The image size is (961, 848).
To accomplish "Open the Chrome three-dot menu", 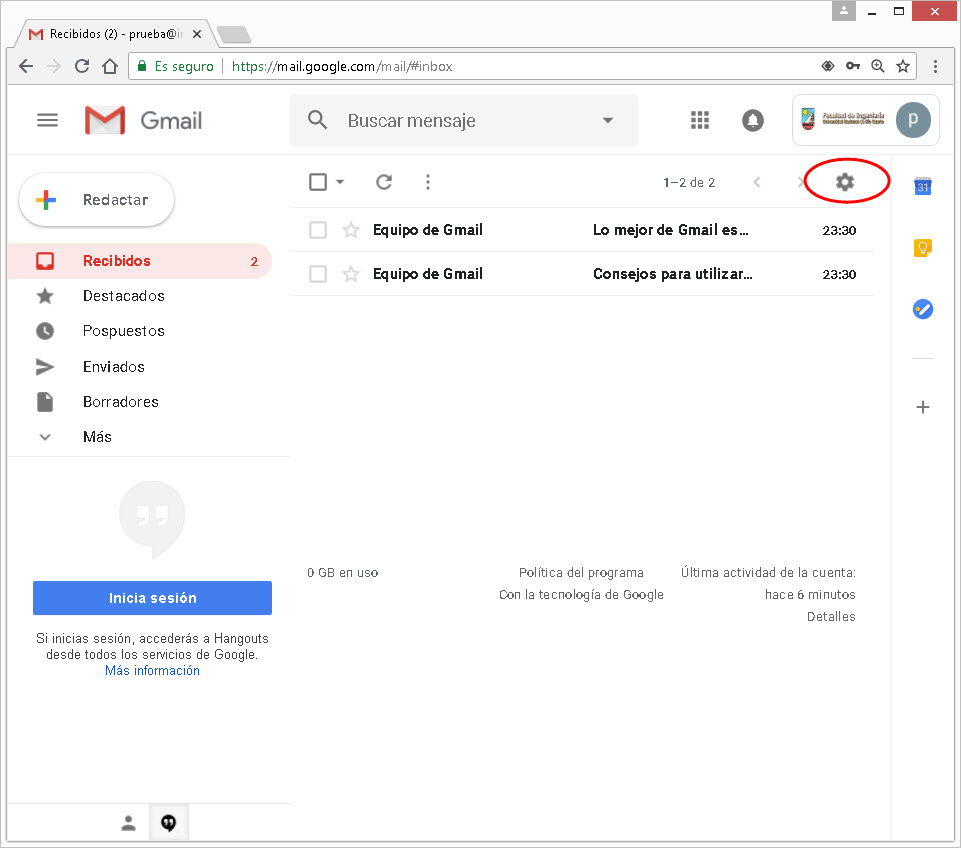I will (935, 66).
